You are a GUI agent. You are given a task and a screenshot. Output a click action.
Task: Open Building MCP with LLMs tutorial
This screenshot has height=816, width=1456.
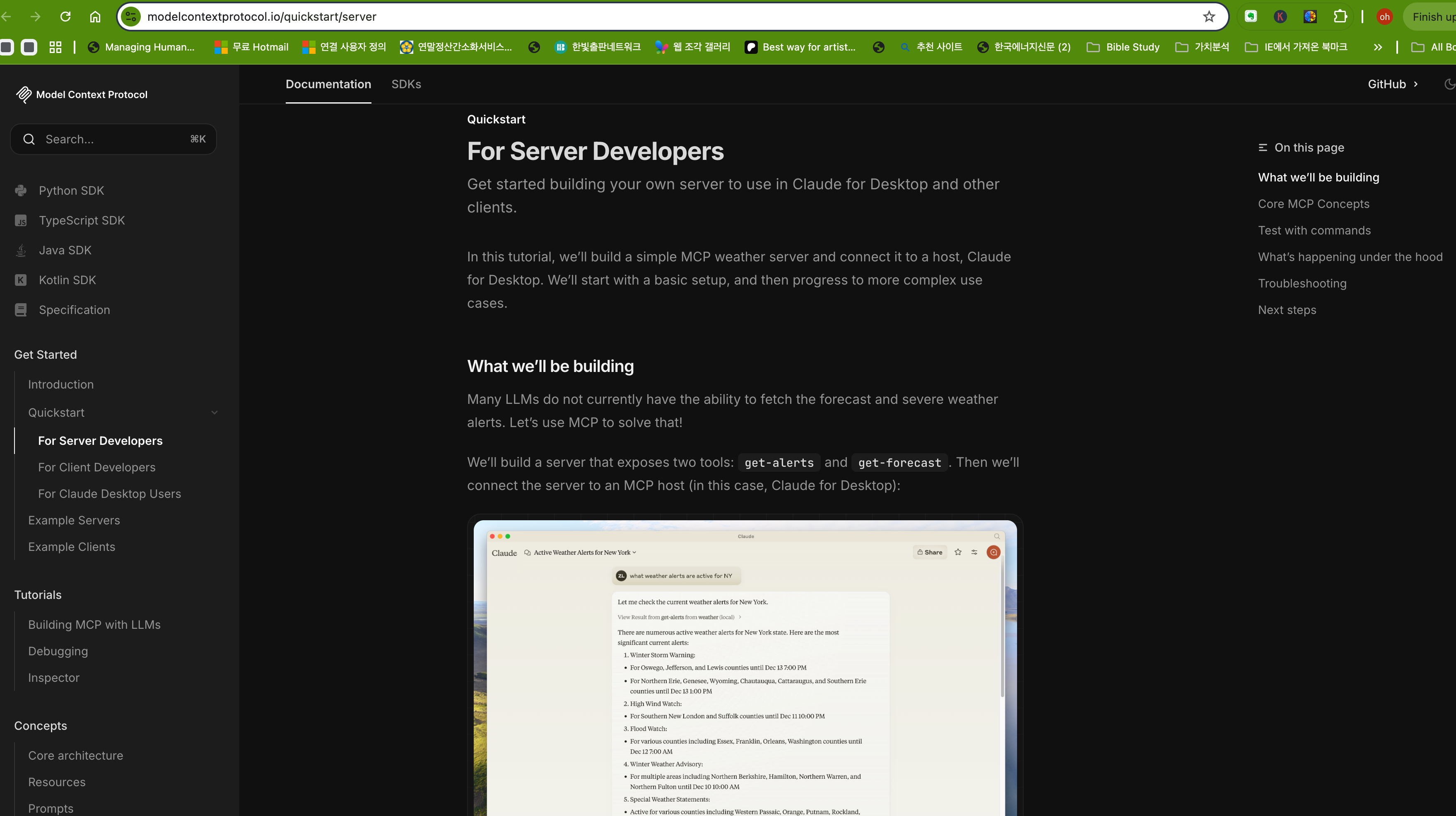tap(94, 625)
